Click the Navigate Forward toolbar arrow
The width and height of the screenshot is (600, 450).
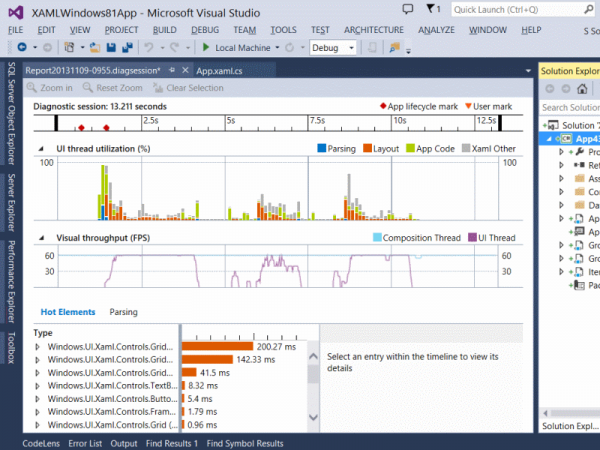click(x=47, y=47)
